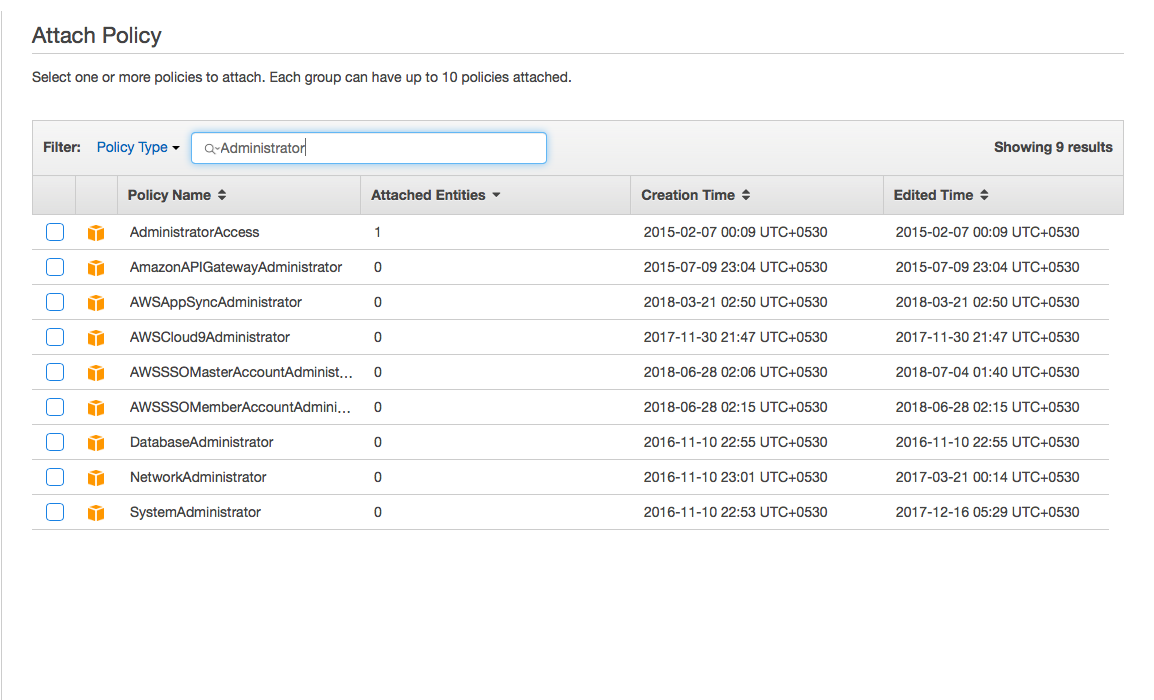
Task: Click the AWSAppSyncAdministrator policy name
Action: 216,302
